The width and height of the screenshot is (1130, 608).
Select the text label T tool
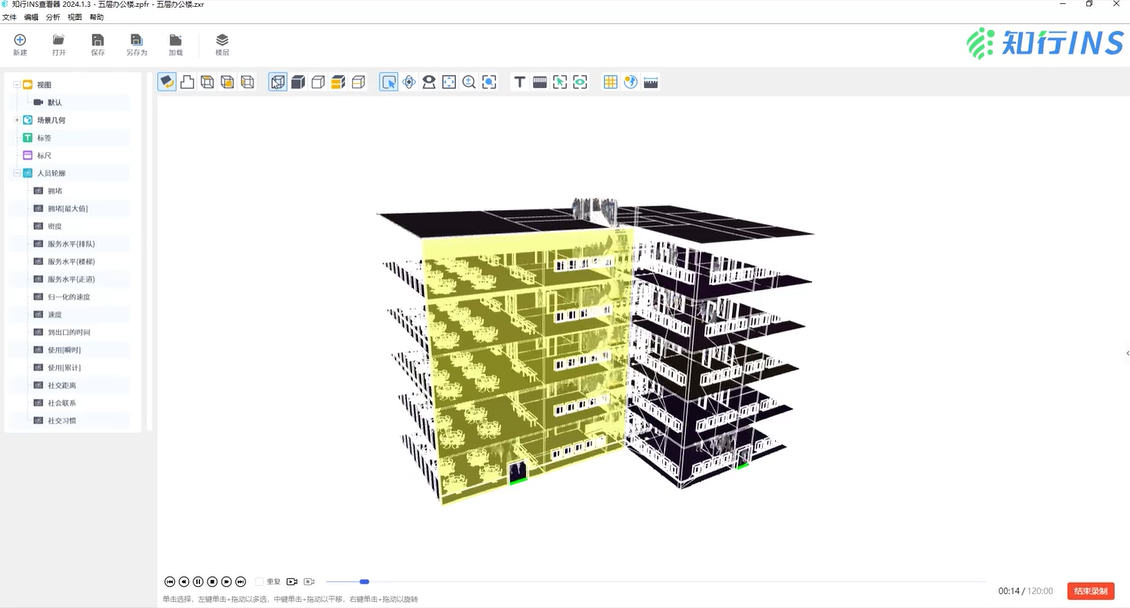point(520,82)
